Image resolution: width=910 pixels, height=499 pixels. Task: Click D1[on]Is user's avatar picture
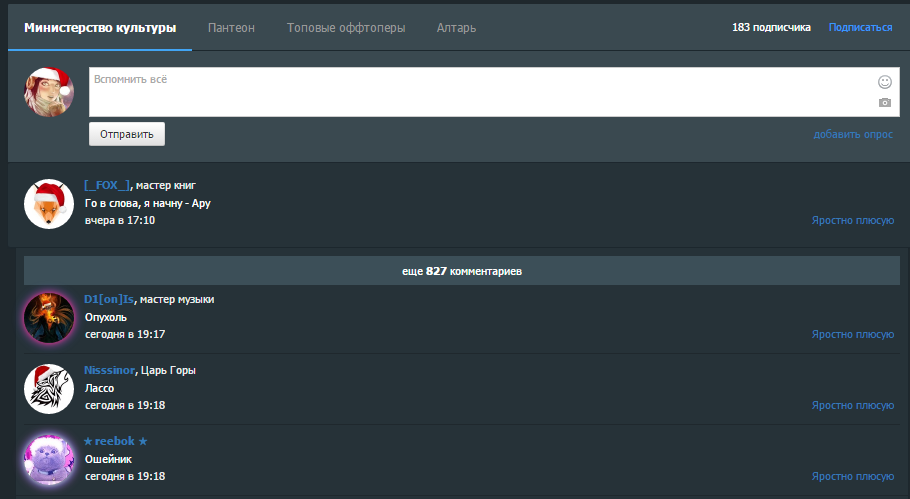click(49, 317)
